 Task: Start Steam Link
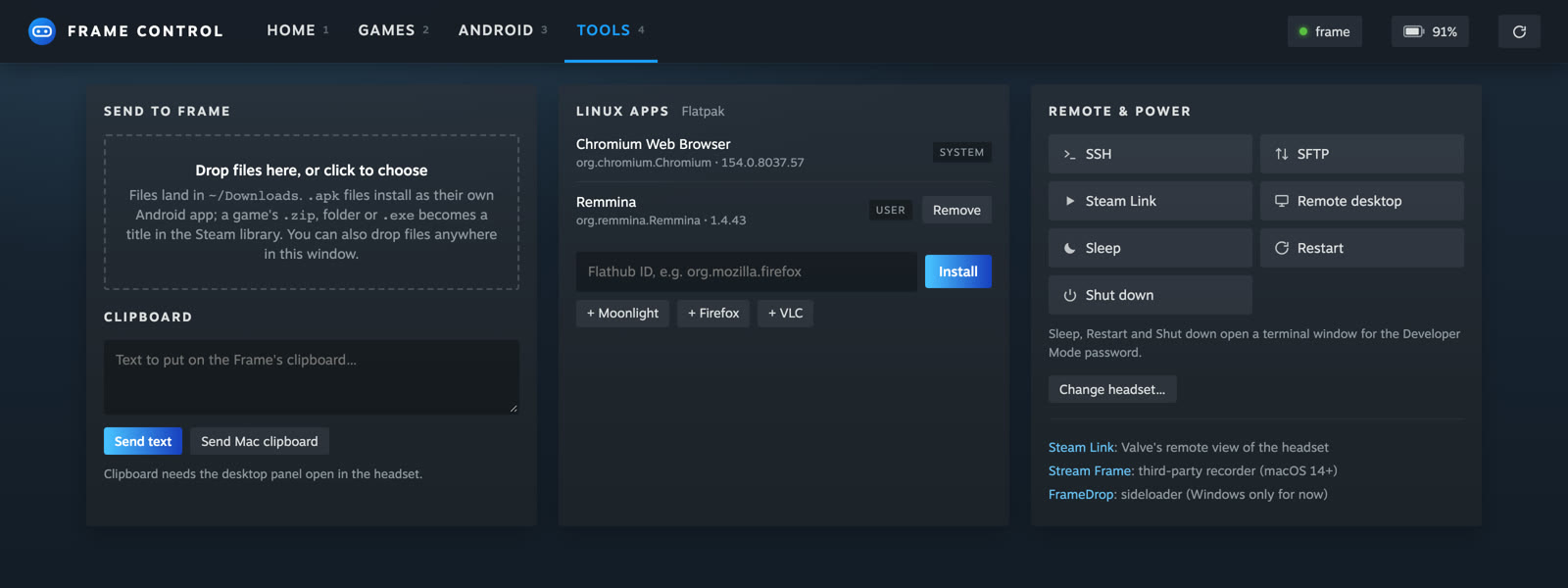[1151, 201]
